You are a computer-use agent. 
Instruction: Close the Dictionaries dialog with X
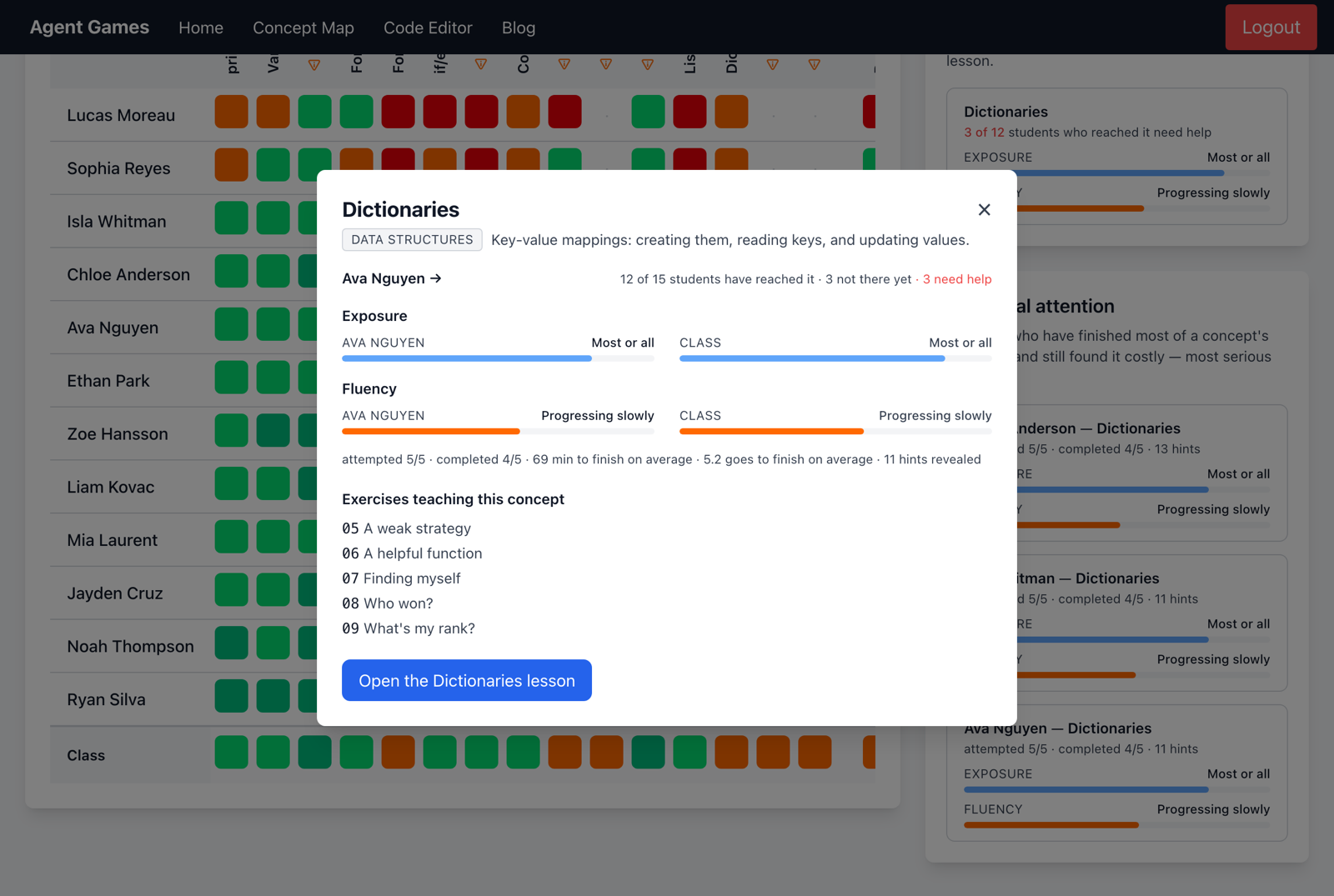pyautogui.click(x=984, y=209)
